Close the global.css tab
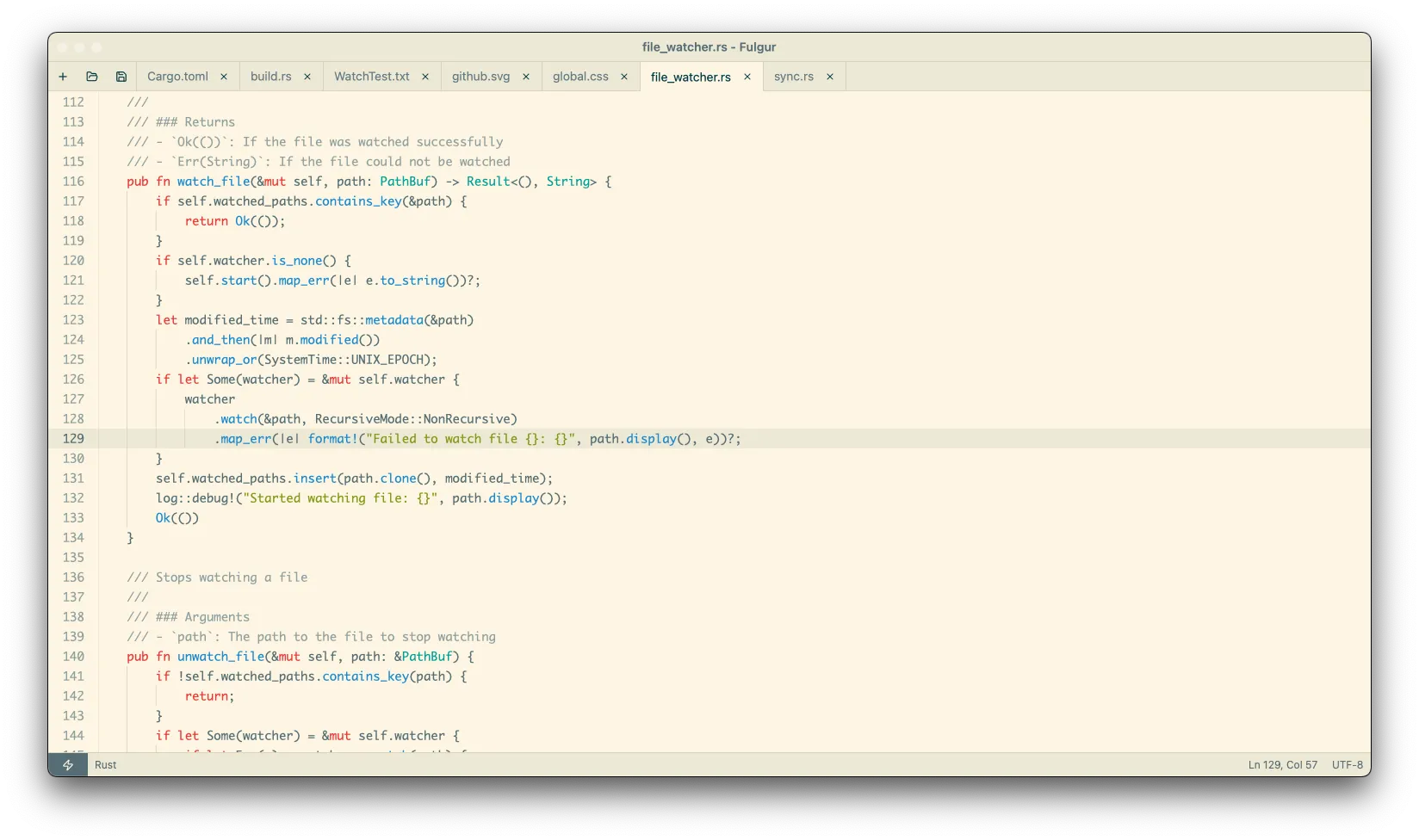The image size is (1419, 840). tap(624, 77)
